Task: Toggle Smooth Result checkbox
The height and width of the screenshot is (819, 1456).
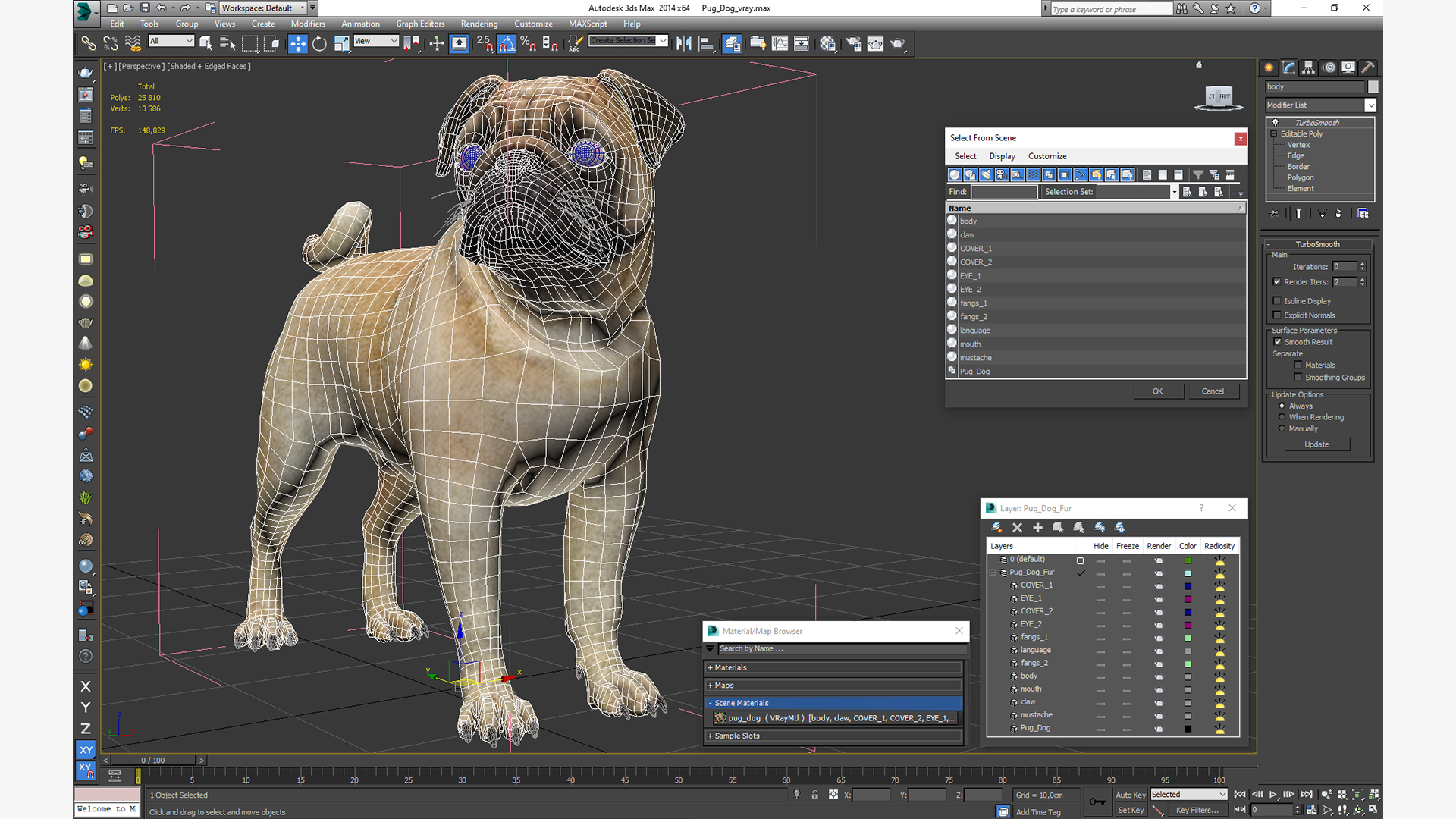Action: pos(1278,342)
